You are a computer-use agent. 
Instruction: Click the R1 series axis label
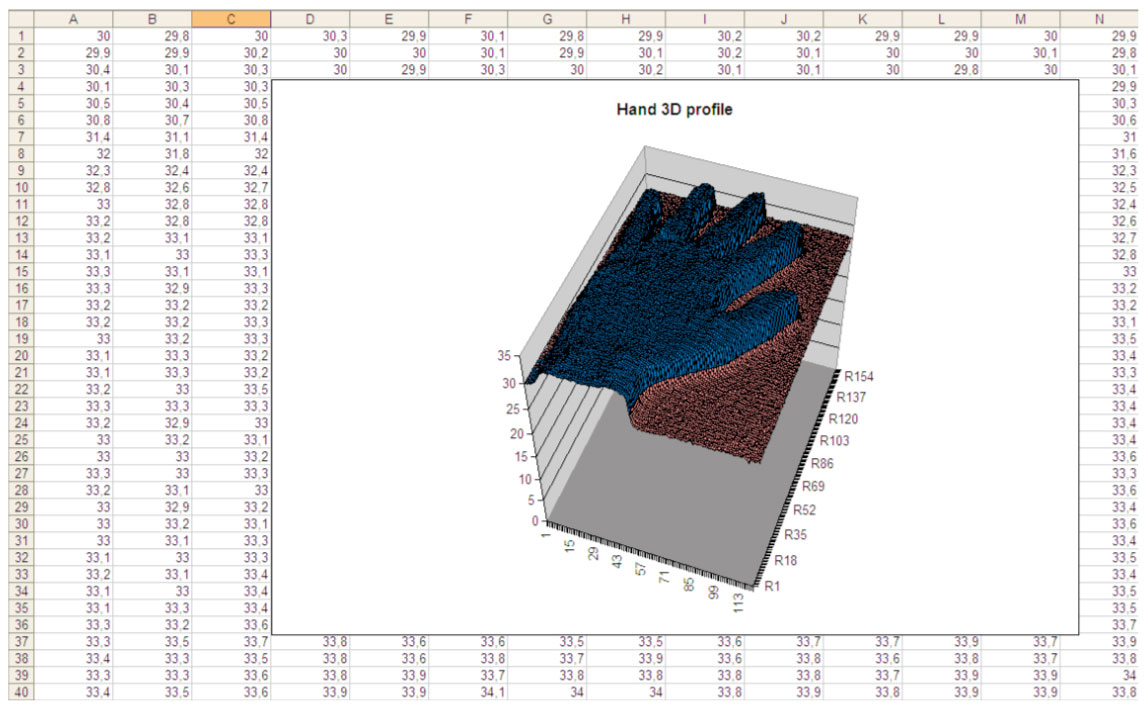(x=772, y=587)
